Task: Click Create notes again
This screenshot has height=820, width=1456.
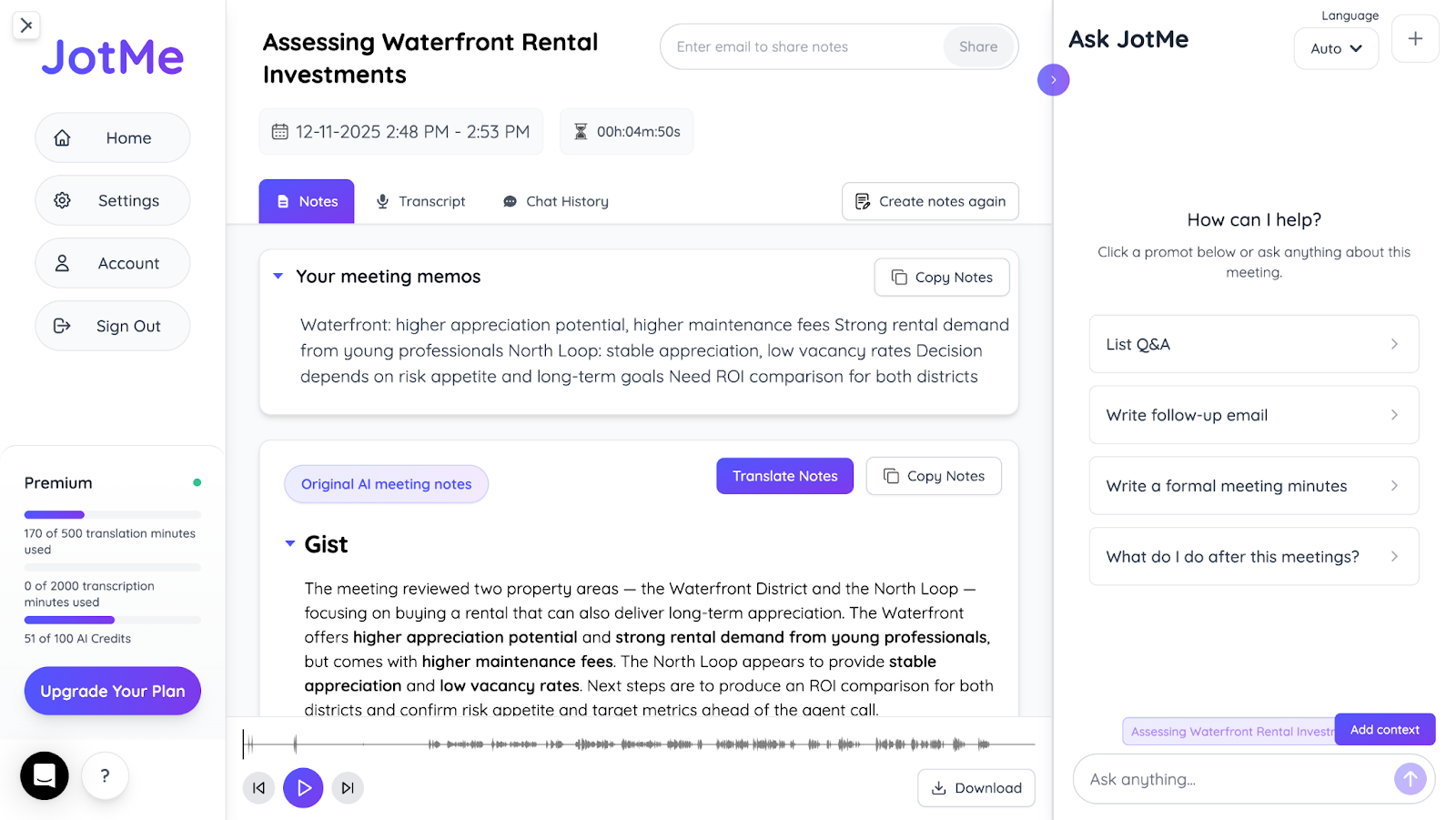Action: point(930,201)
